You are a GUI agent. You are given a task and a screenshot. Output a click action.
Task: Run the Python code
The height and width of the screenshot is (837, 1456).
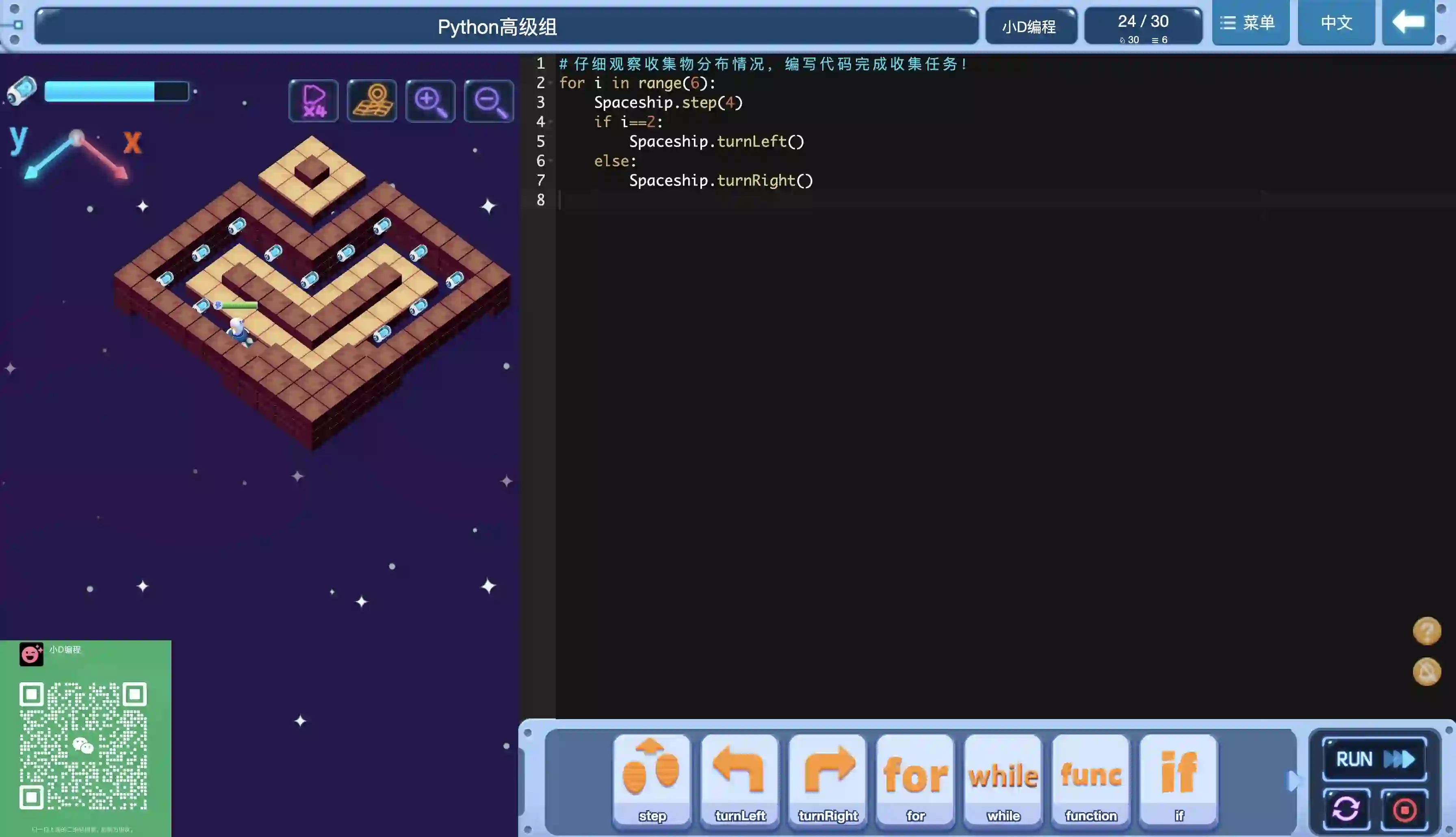click(1374, 759)
